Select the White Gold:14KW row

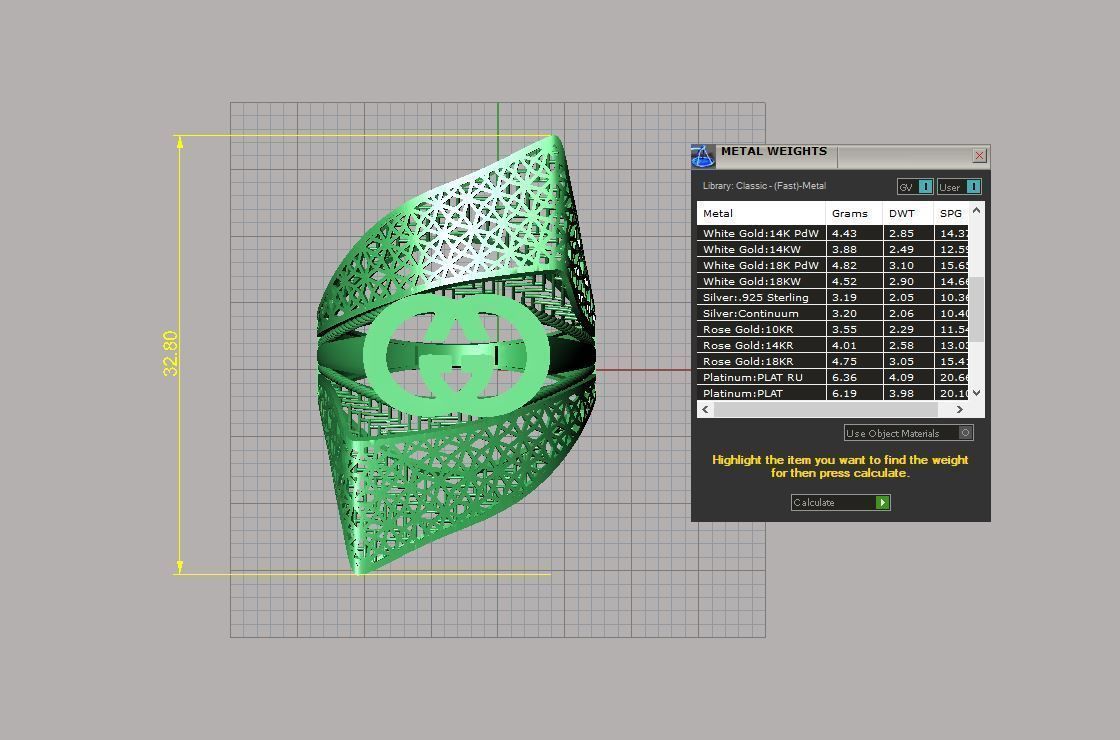[832, 249]
